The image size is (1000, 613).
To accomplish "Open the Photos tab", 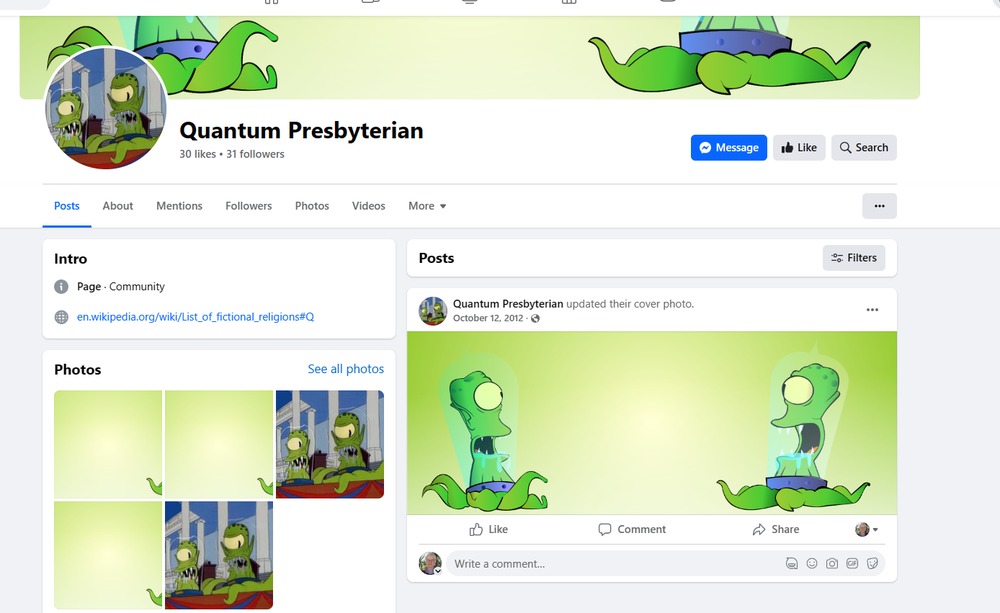I will [312, 206].
